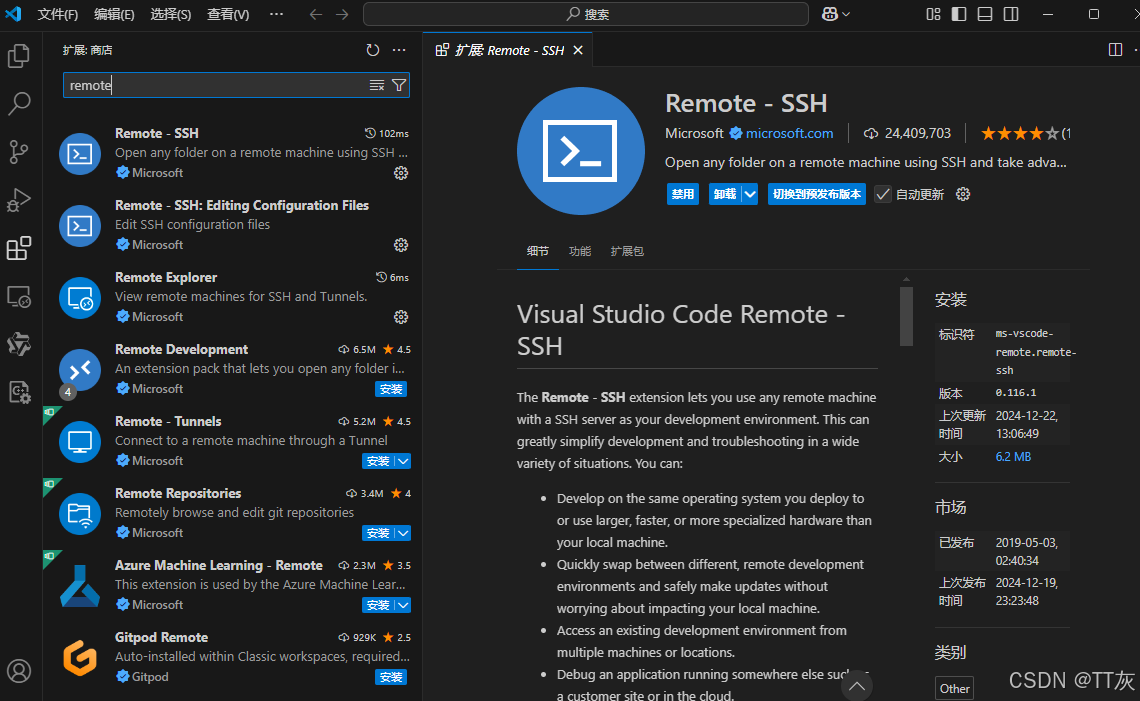Image resolution: width=1140 pixels, height=701 pixels.
Task: Click the Other category tag
Action: click(x=955, y=689)
